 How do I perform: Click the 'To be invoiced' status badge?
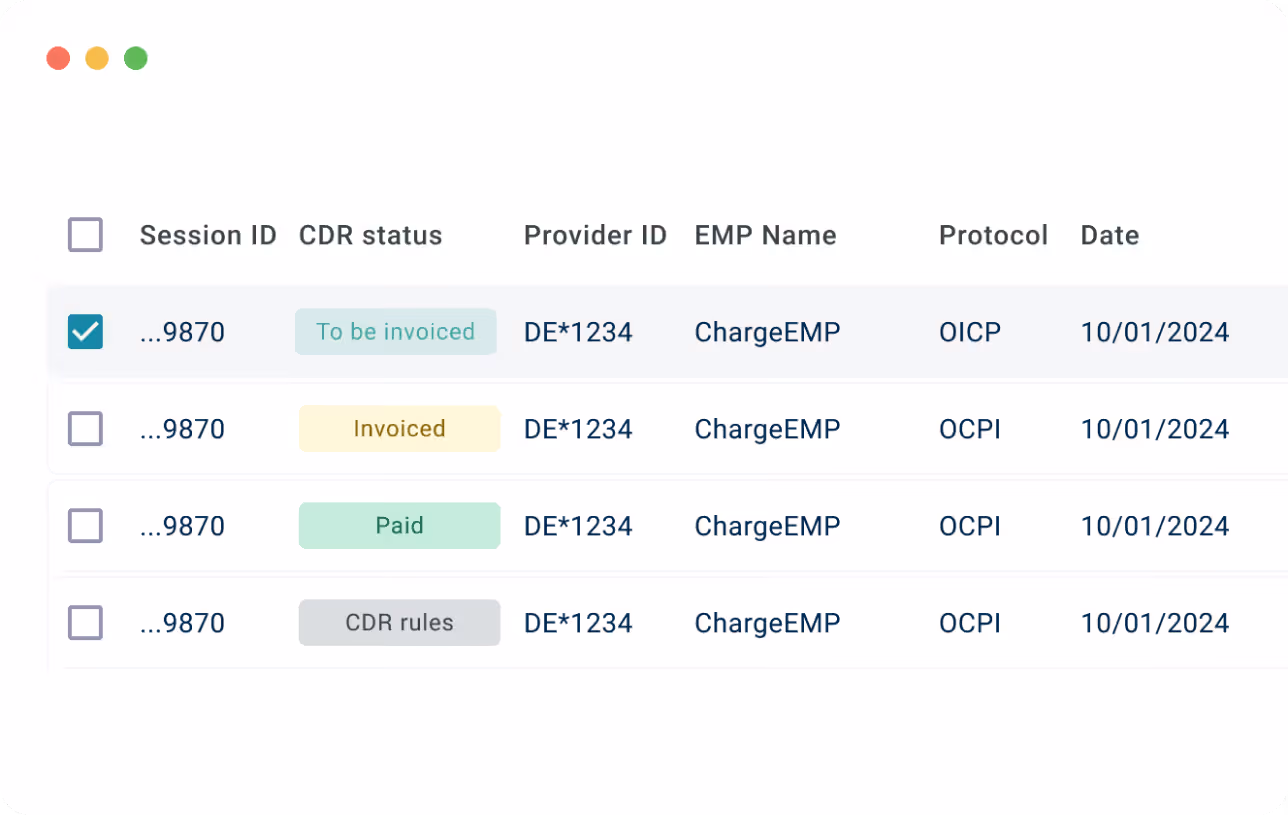click(x=395, y=331)
